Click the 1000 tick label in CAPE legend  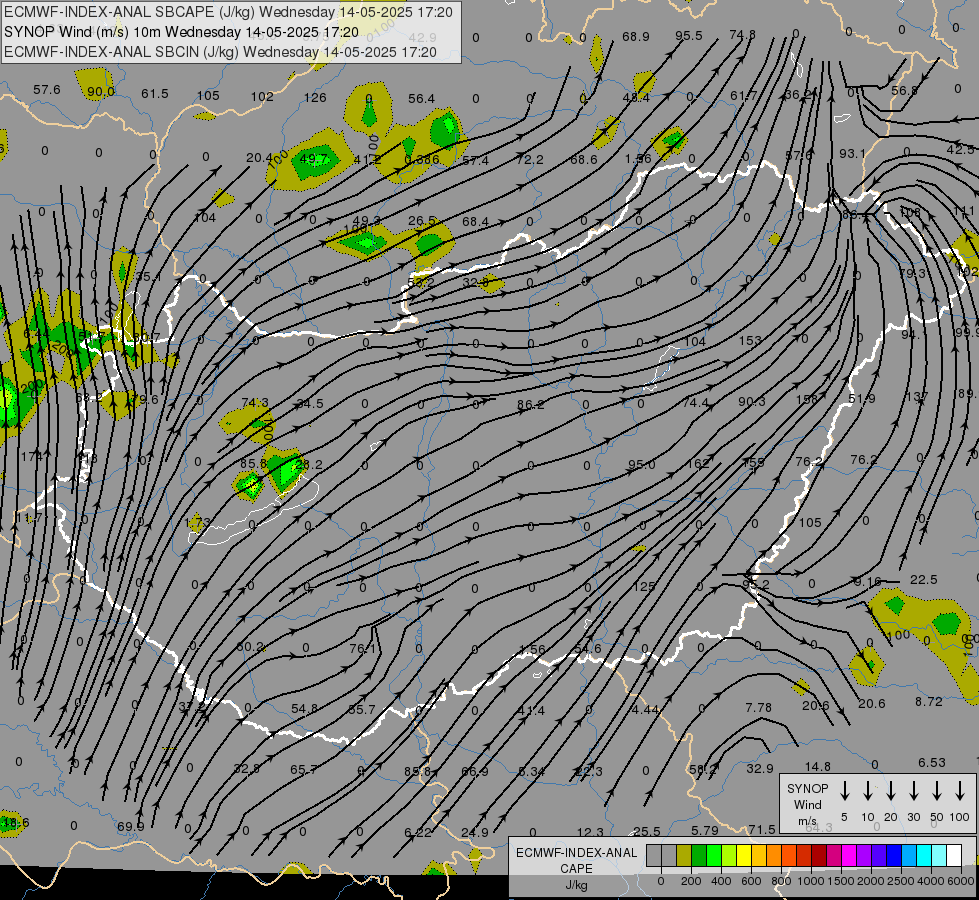pyautogui.click(x=811, y=881)
